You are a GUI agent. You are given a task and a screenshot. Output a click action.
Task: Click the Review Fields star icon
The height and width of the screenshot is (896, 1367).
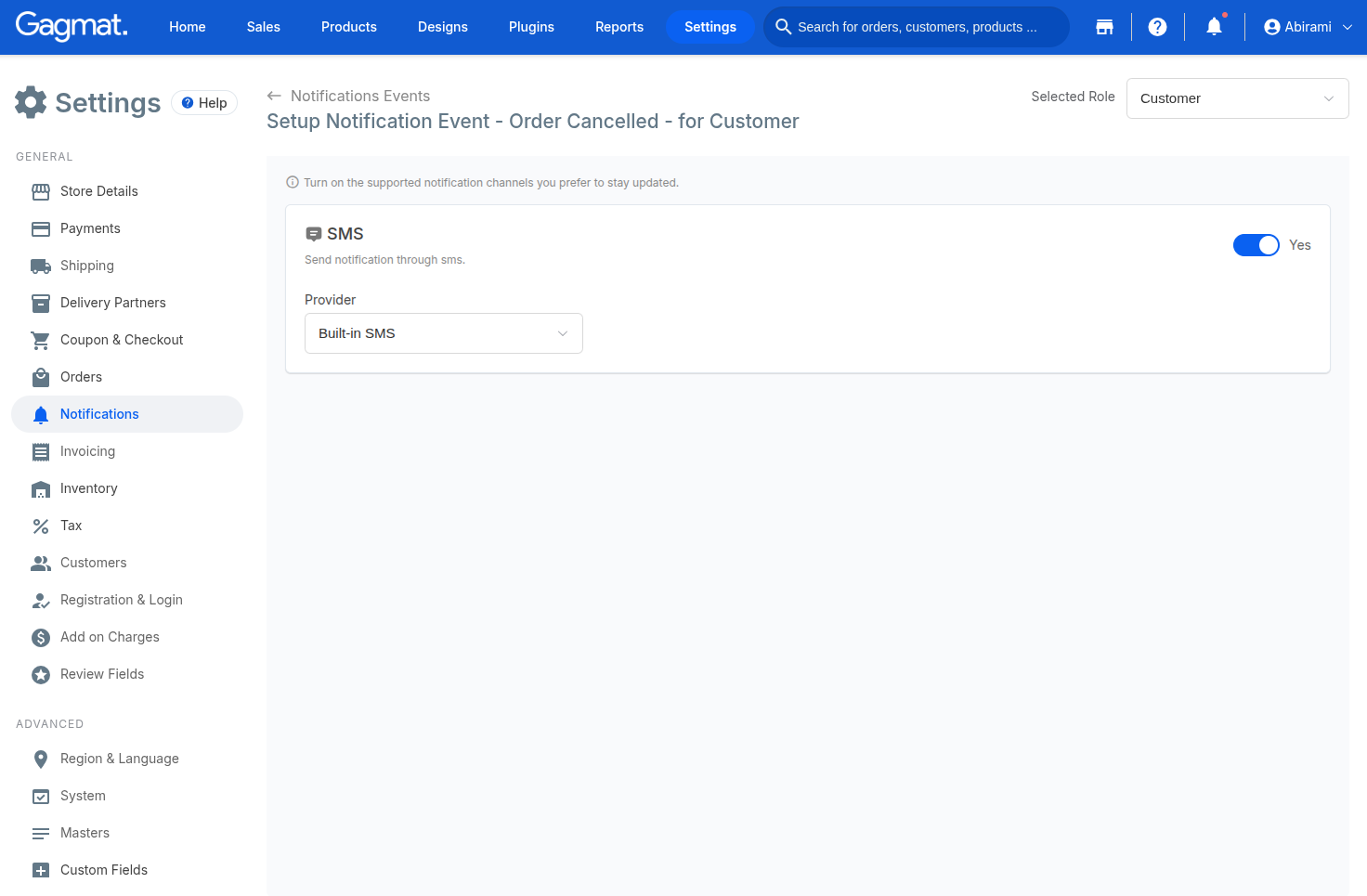[41, 674]
